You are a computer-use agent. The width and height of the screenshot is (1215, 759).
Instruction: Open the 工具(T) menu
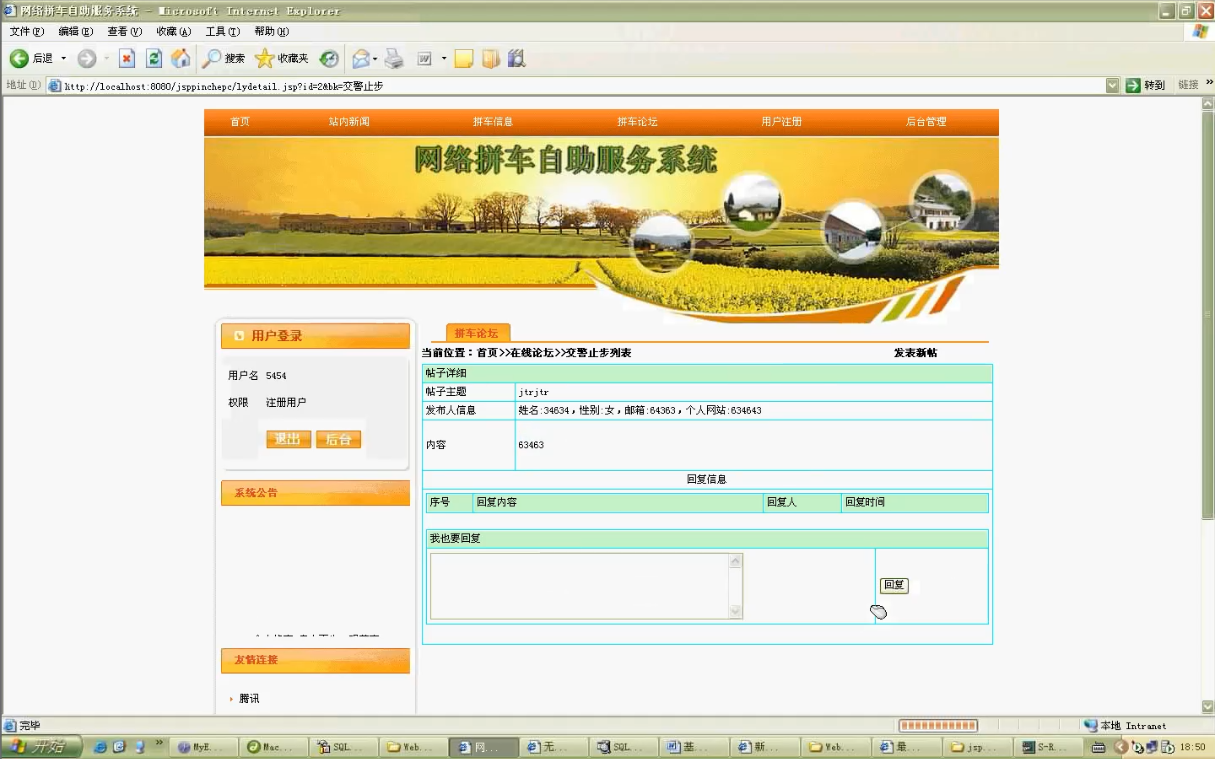tap(223, 32)
